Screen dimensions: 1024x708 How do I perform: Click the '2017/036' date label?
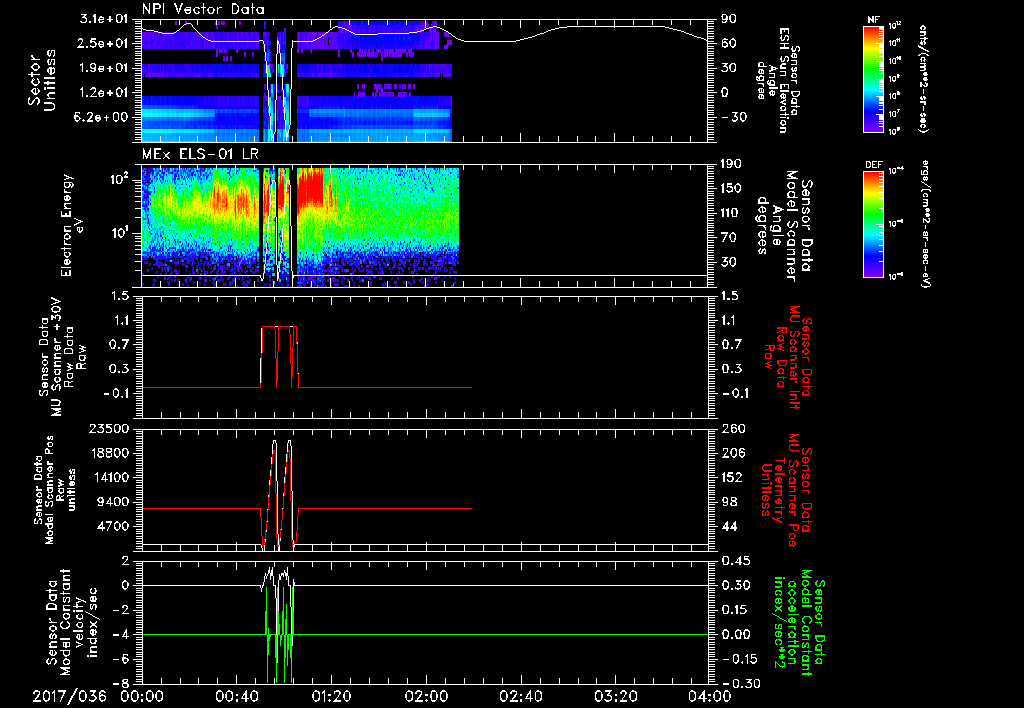pyautogui.click(x=70, y=696)
